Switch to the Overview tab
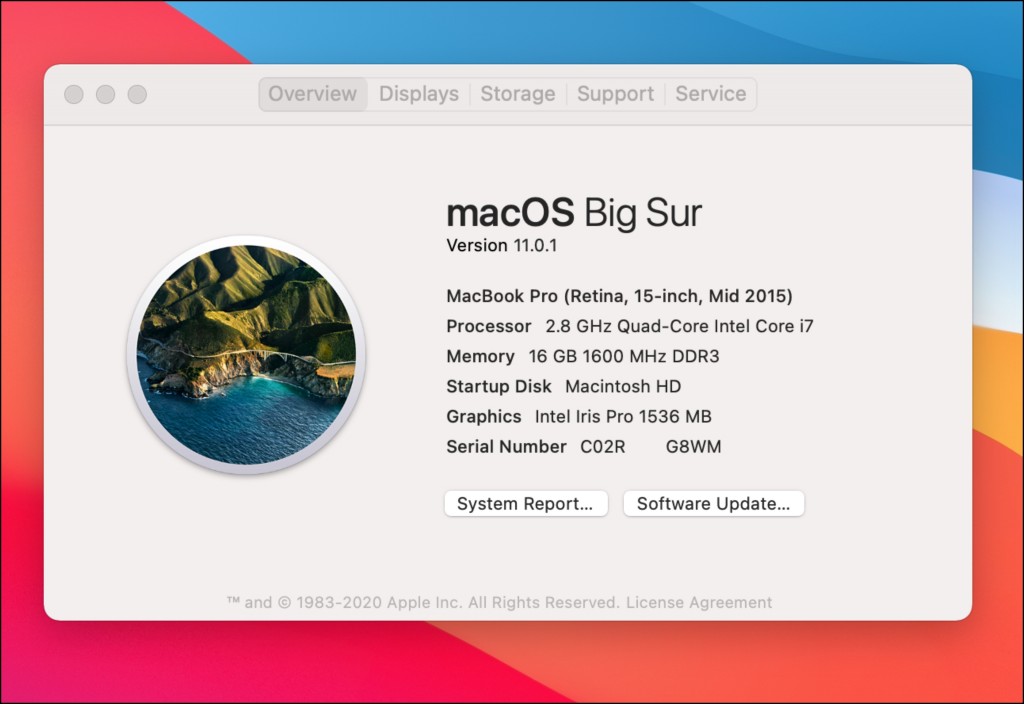Image resolution: width=1024 pixels, height=704 pixels. point(313,94)
